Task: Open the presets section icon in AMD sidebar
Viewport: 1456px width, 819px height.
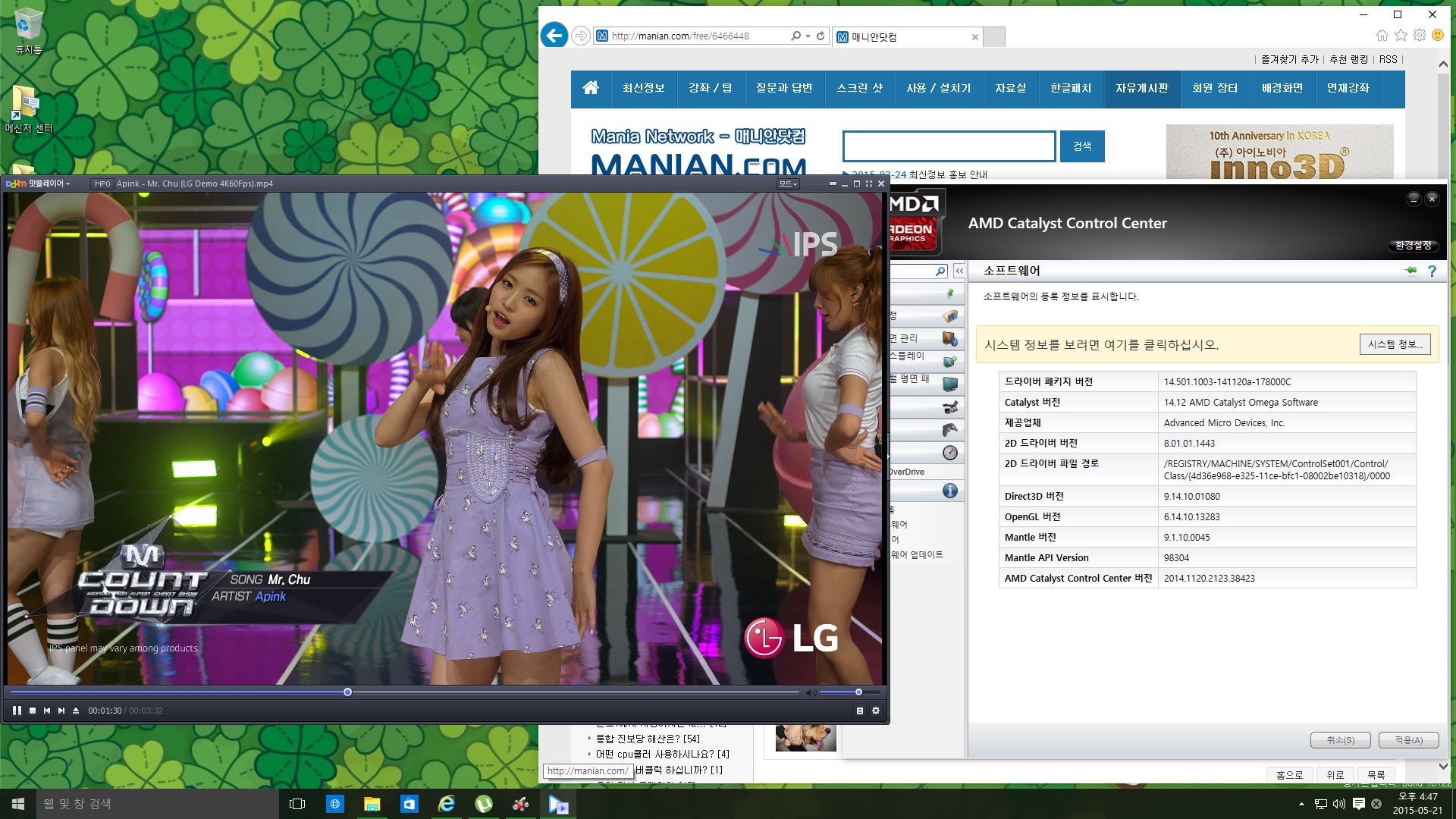Action: (949, 316)
